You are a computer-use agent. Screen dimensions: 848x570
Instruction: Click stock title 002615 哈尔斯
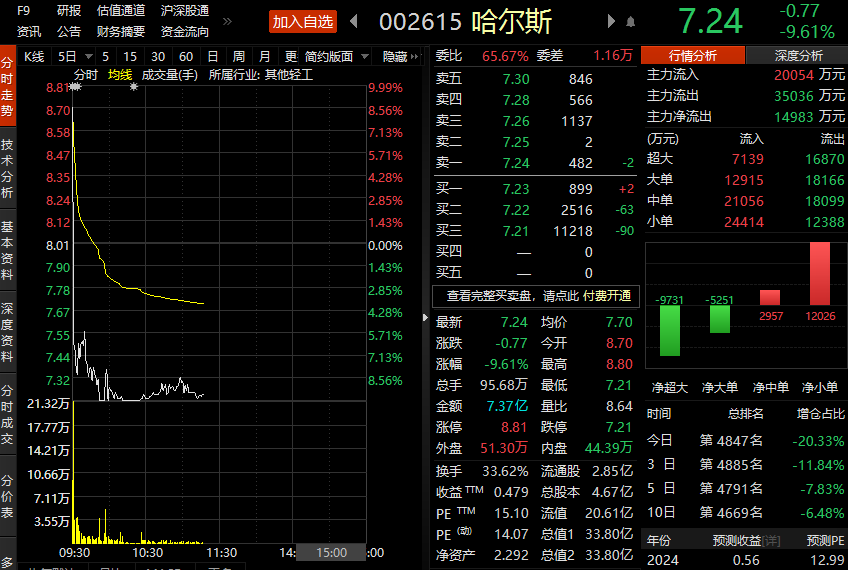tap(465, 22)
